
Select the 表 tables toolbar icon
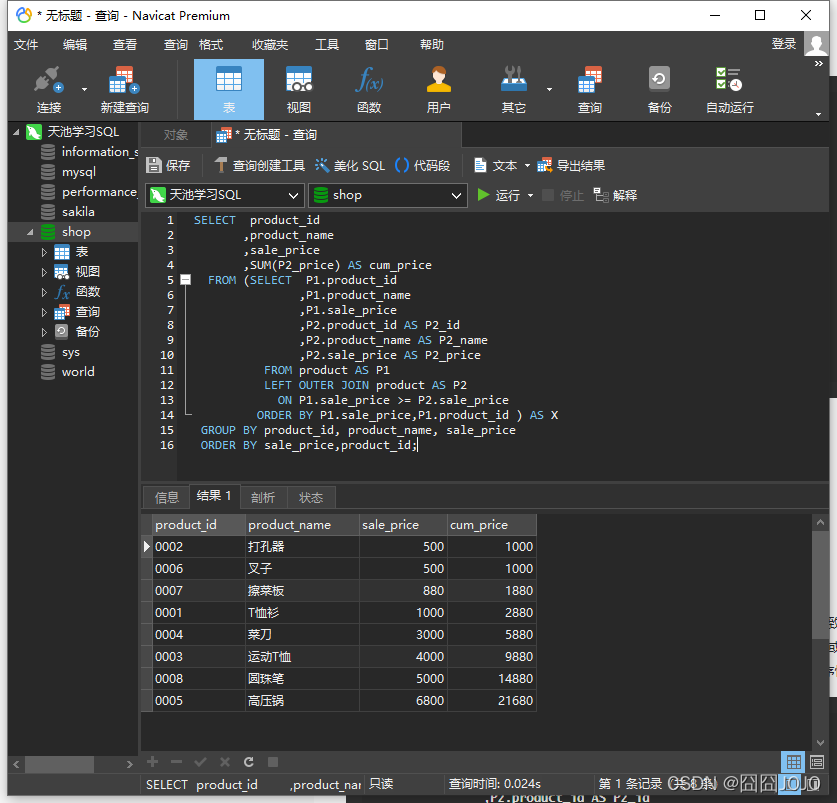[x=228, y=89]
